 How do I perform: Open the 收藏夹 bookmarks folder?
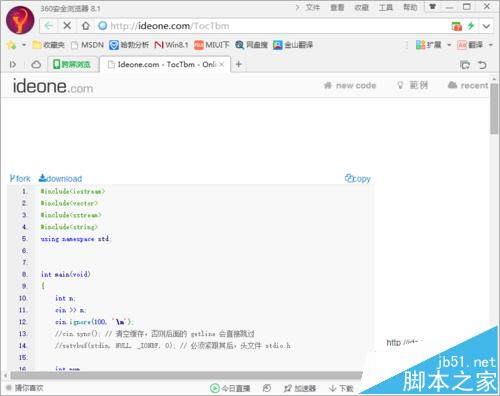49,45
